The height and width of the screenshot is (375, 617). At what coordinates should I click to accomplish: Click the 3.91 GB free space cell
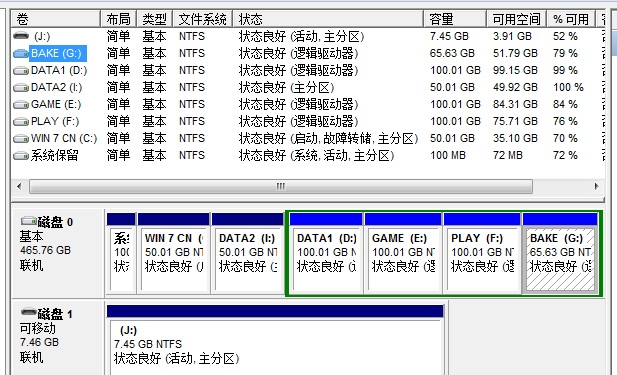pyautogui.click(x=512, y=36)
